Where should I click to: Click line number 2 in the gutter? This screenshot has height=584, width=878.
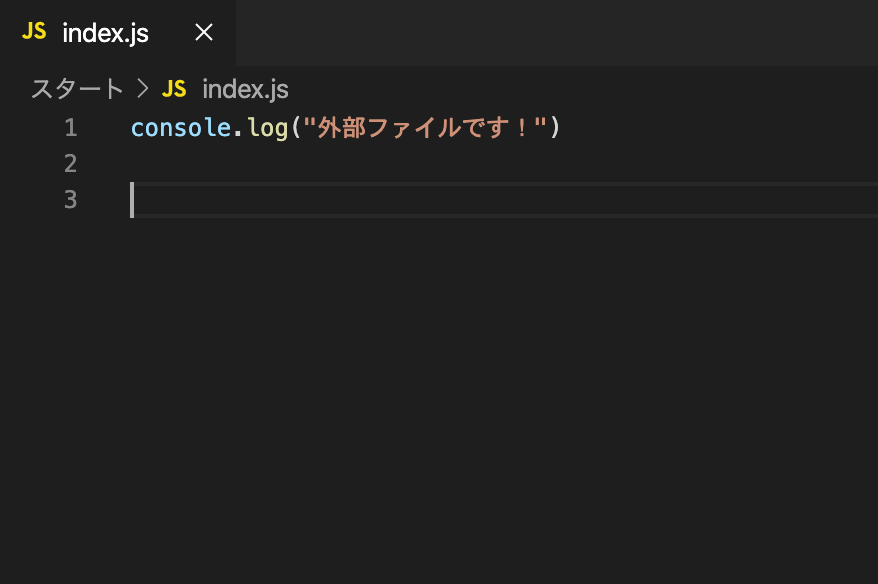click(71, 164)
